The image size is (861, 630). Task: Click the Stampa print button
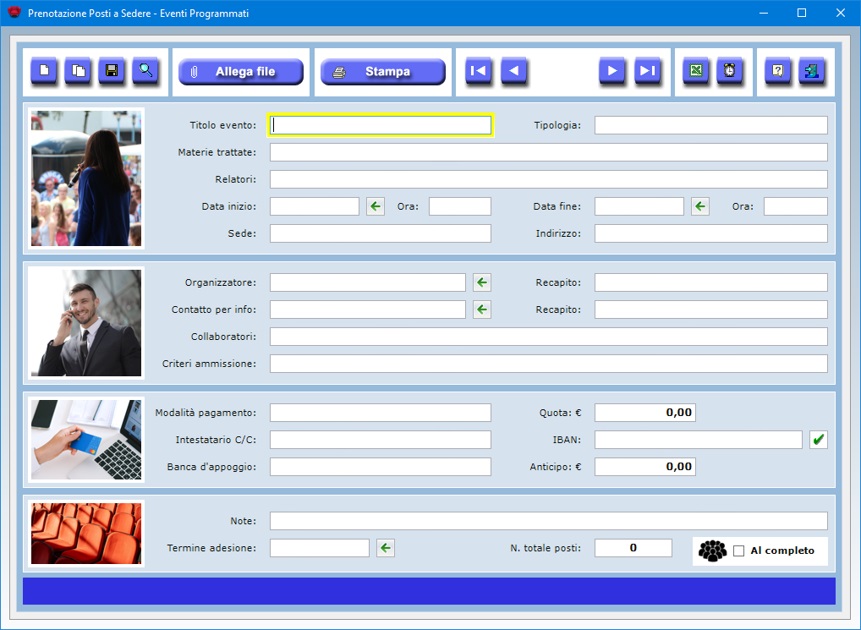click(x=383, y=71)
